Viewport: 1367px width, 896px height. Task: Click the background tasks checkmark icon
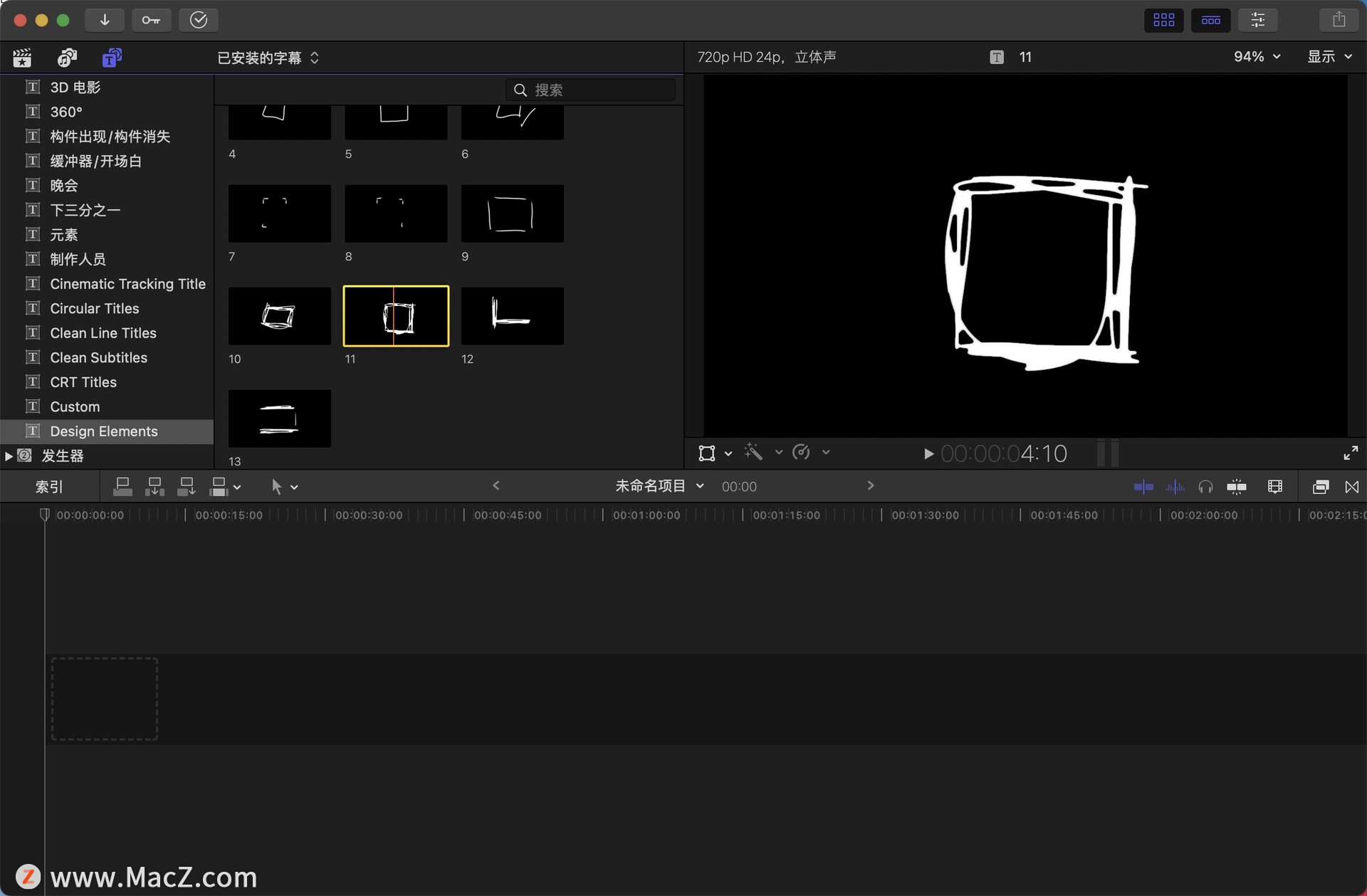click(199, 20)
